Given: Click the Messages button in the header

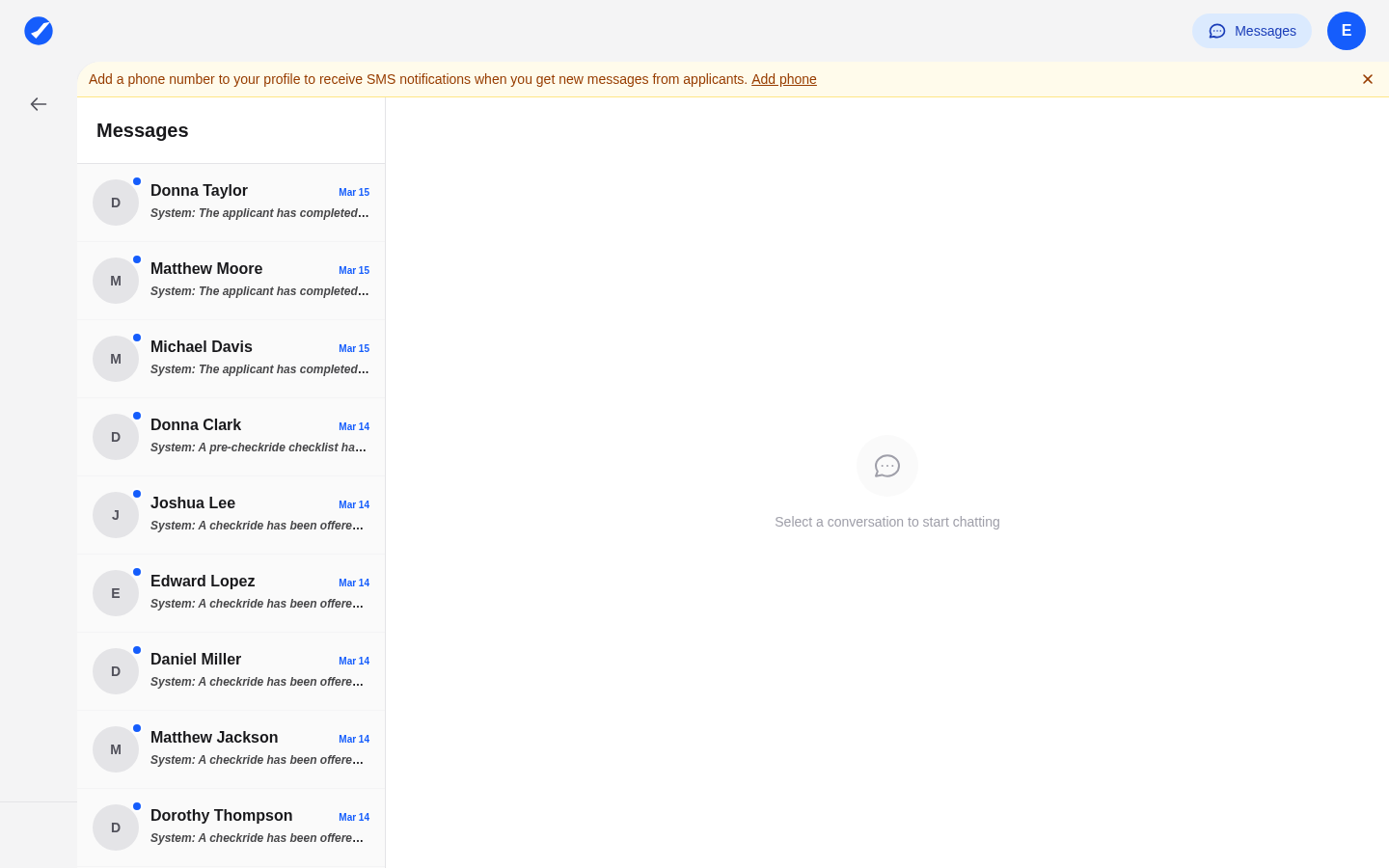Looking at the screenshot, I should coord(1251,31).
